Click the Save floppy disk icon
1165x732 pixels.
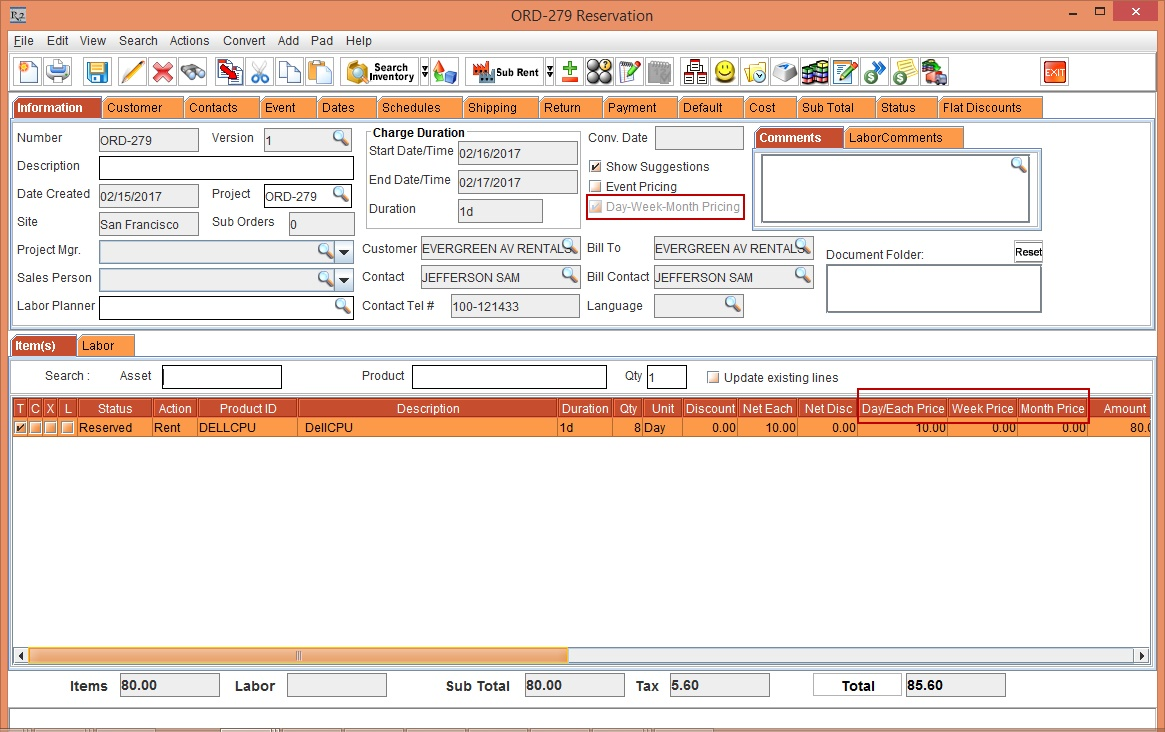(x=97, y=72)
